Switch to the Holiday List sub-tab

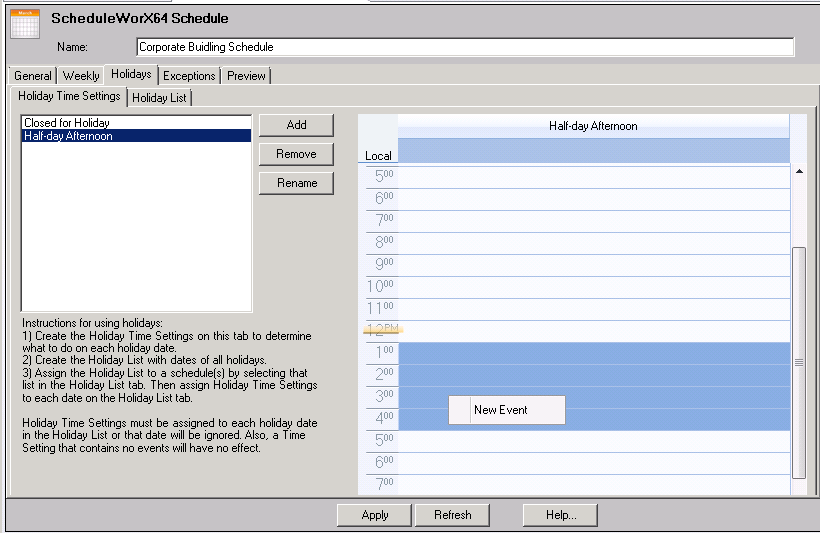coord(159,98)
